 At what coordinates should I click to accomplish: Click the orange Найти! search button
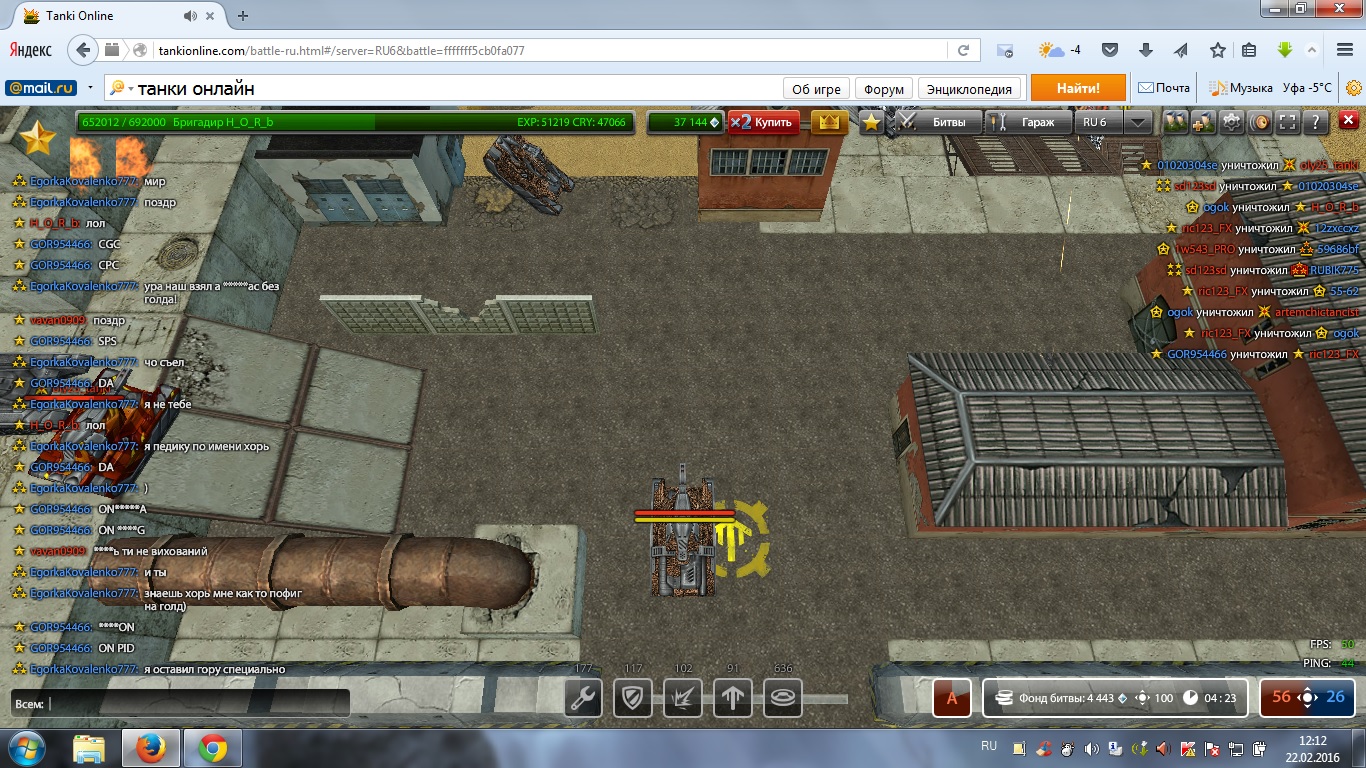[x=1078, y=88]
